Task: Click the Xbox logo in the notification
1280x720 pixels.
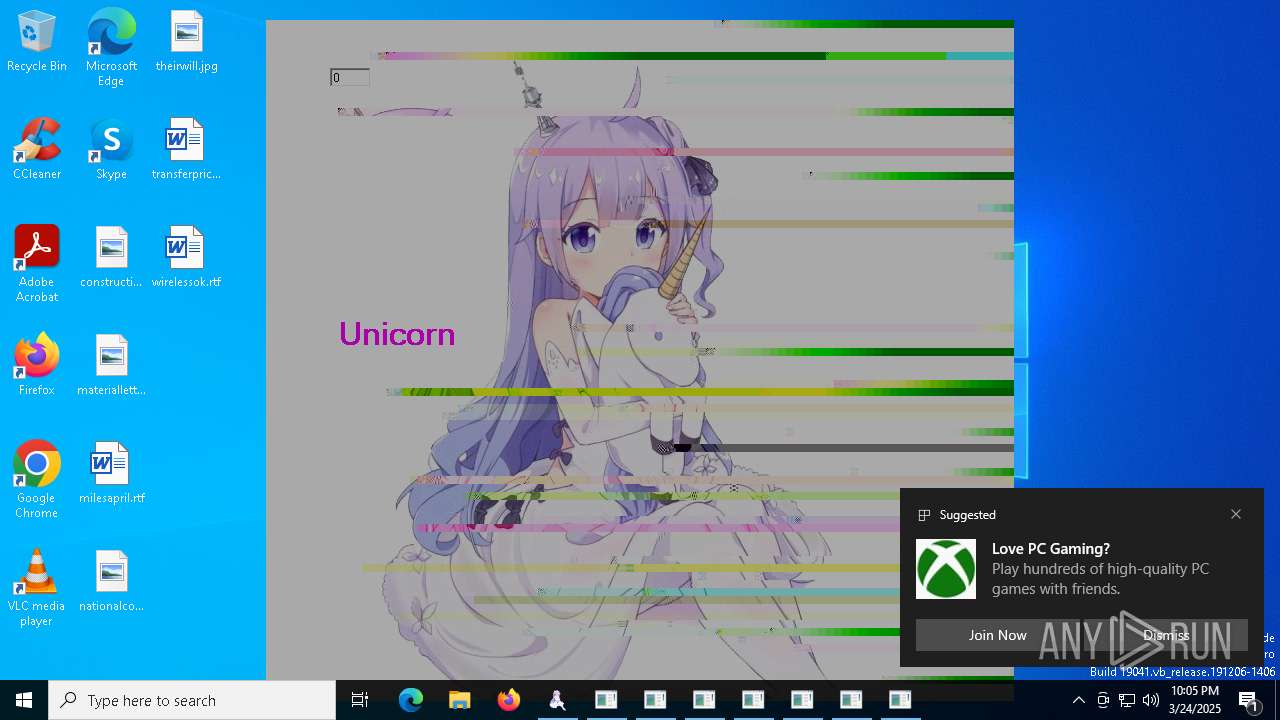Action: [946, 569]
